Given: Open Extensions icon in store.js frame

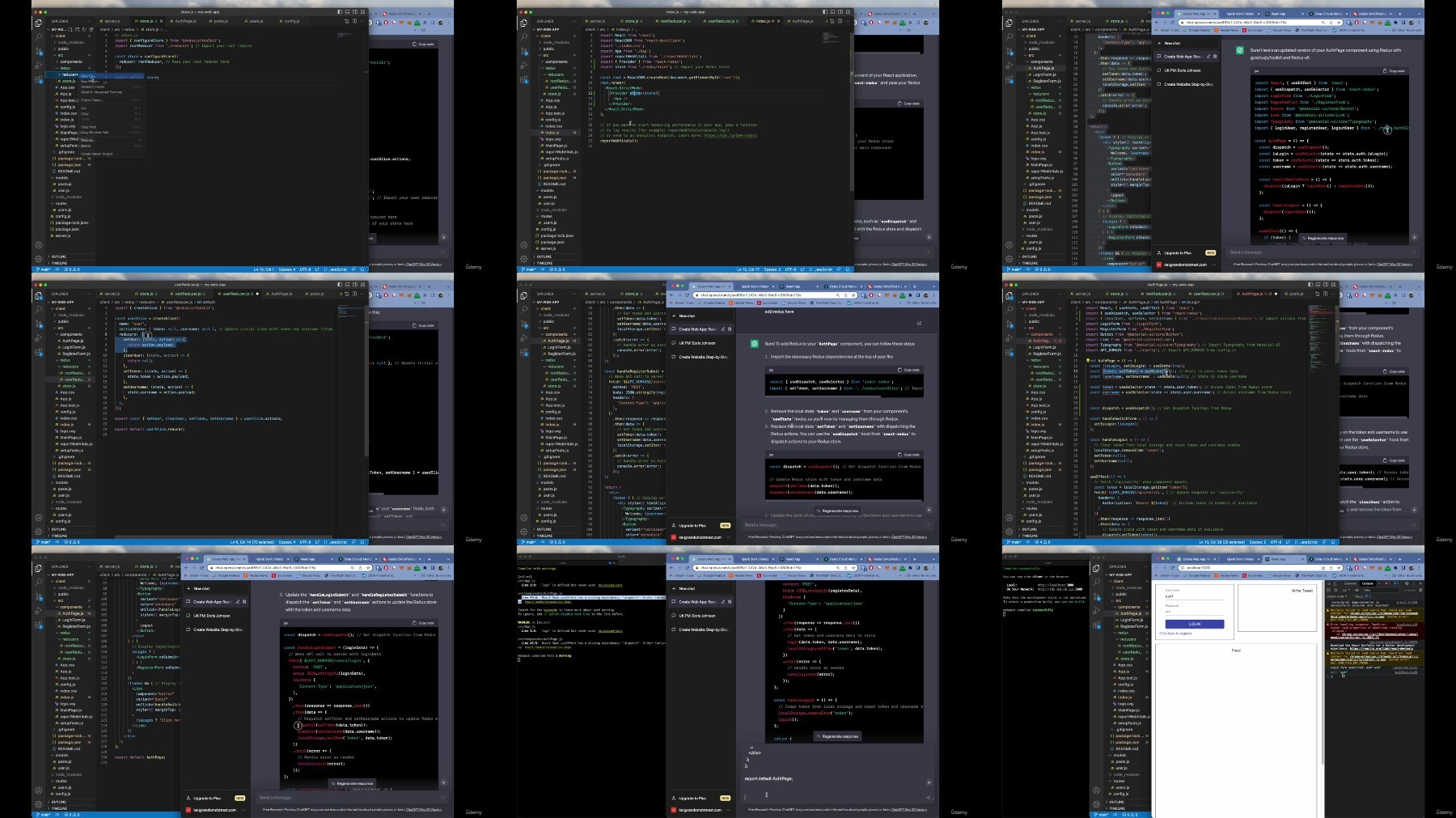Looking at the screenshot, I should tap(38, 79).
